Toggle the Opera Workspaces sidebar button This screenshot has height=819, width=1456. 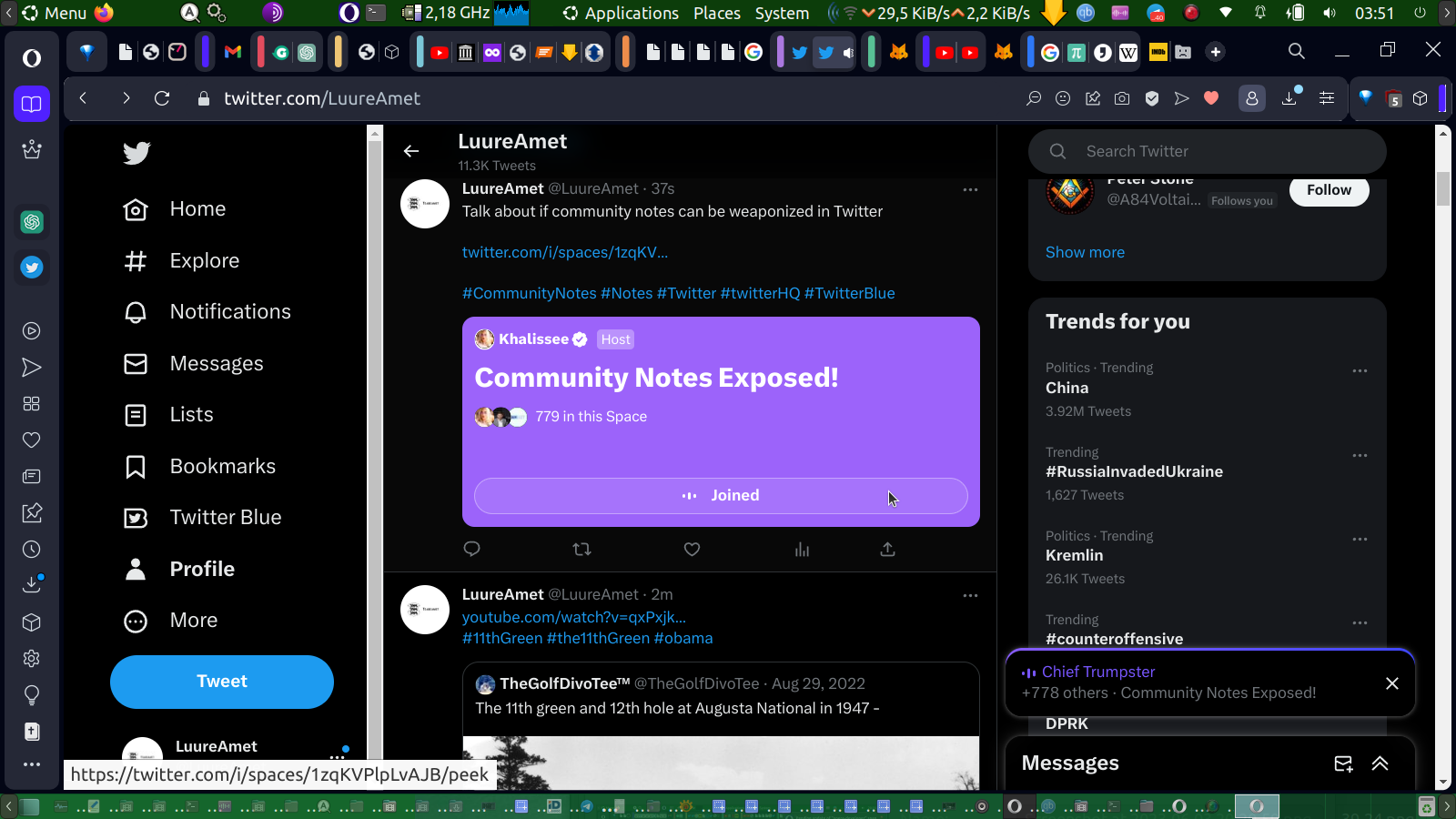[x=32, y=104]
